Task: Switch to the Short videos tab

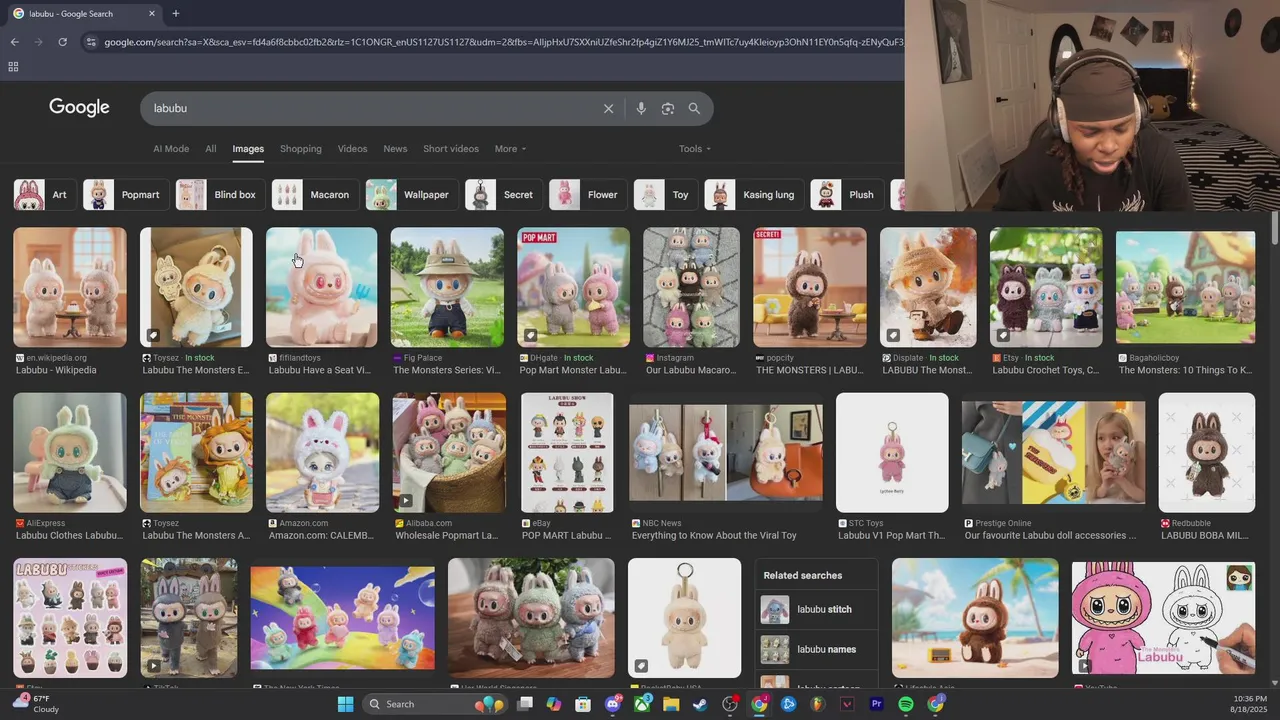Action: coord(451,149)
